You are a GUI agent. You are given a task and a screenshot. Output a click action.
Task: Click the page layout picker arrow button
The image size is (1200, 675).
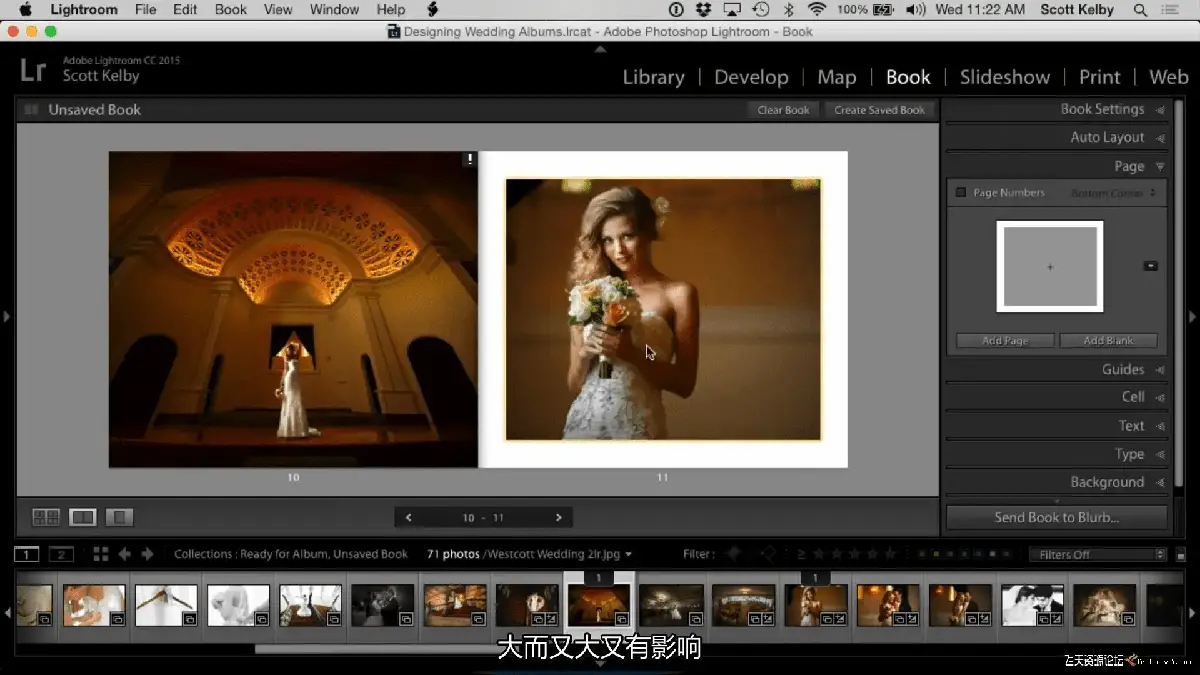(x=1150, y=266)
